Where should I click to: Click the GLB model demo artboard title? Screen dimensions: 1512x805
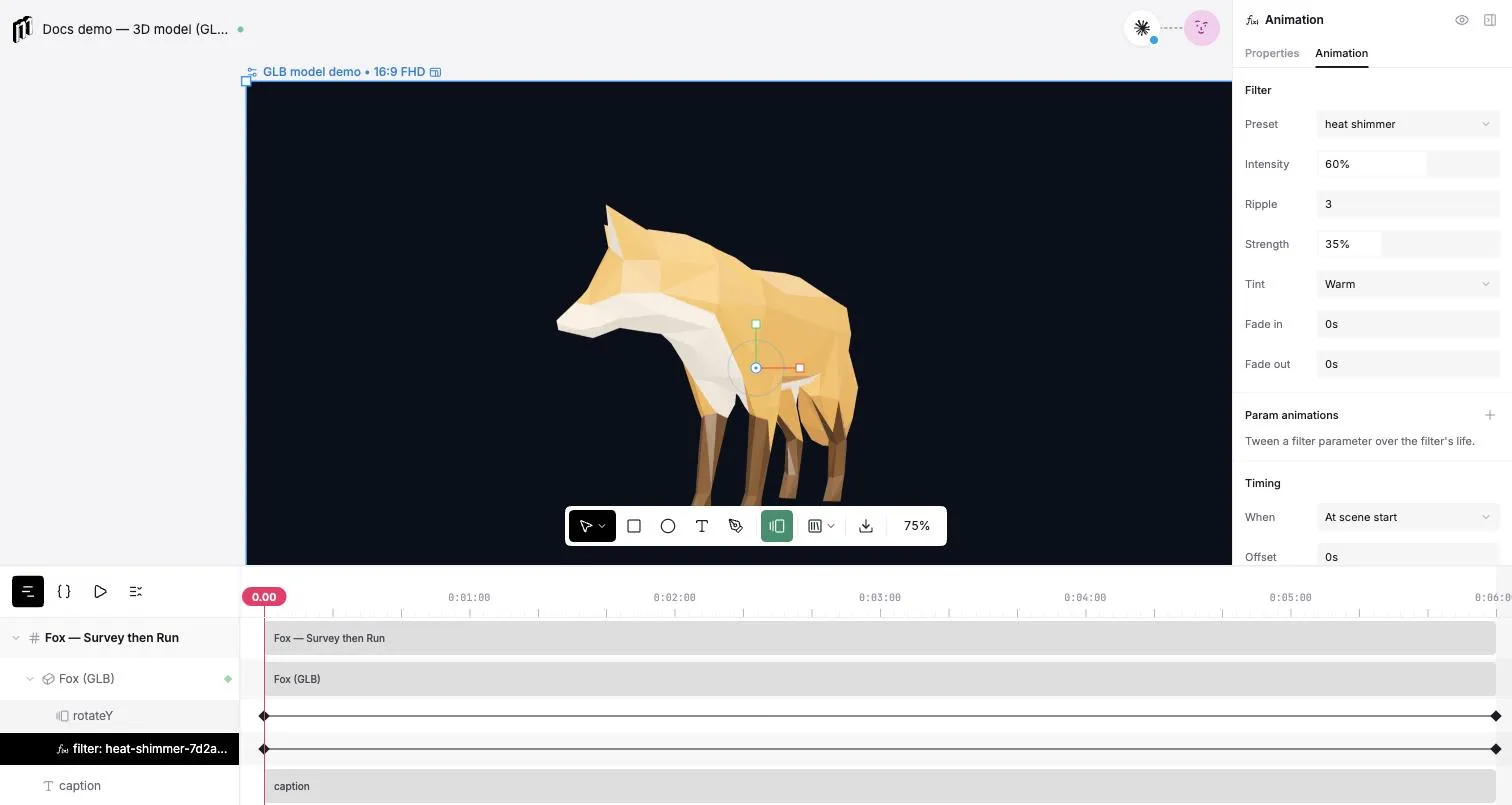click(x=311, y=72)
